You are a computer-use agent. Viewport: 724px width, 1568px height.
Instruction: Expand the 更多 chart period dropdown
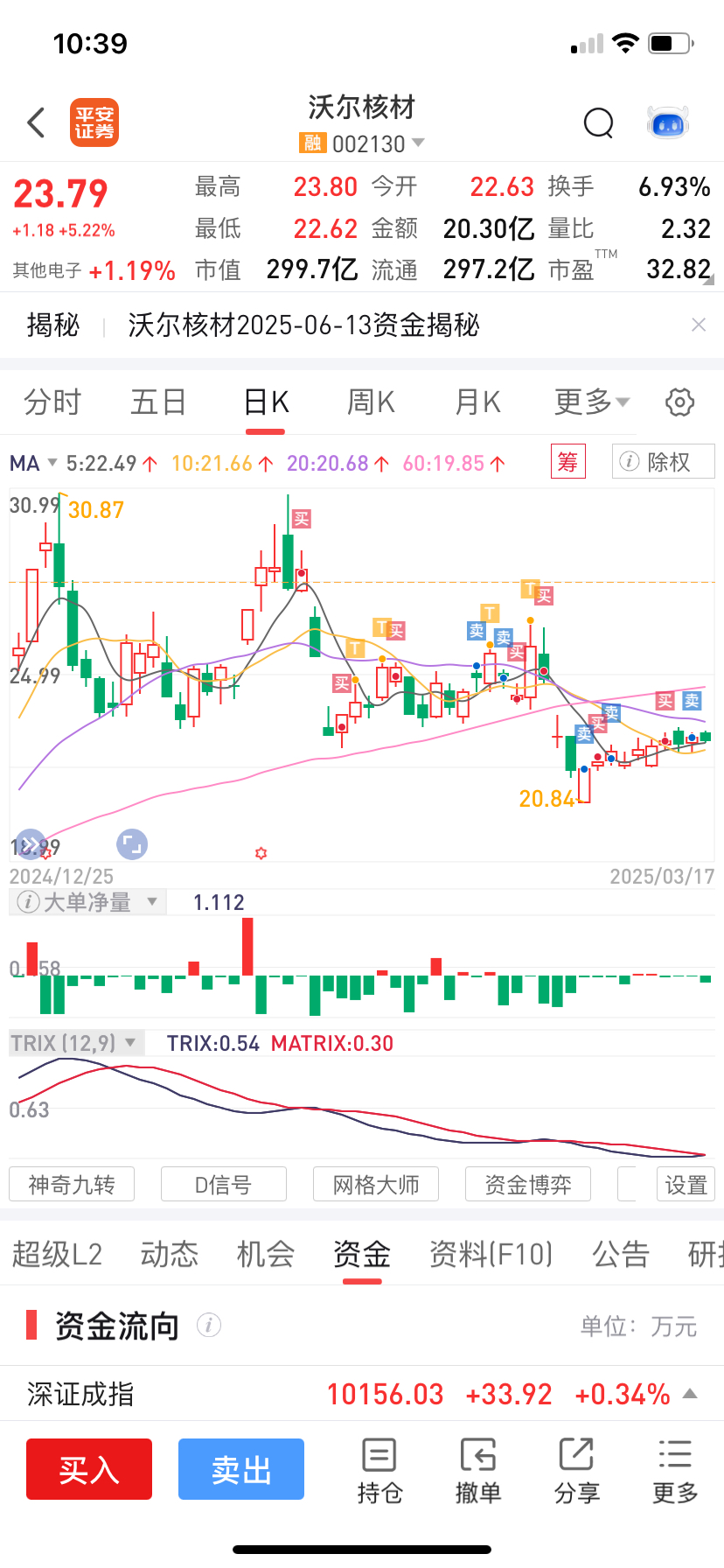tap(592, 402)
